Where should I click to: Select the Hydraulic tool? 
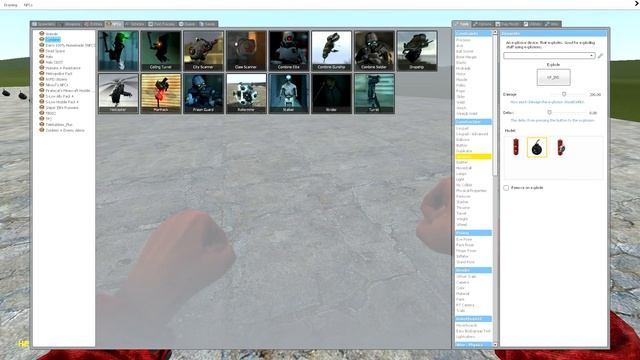pyautogui.click(x=463, y=69)
